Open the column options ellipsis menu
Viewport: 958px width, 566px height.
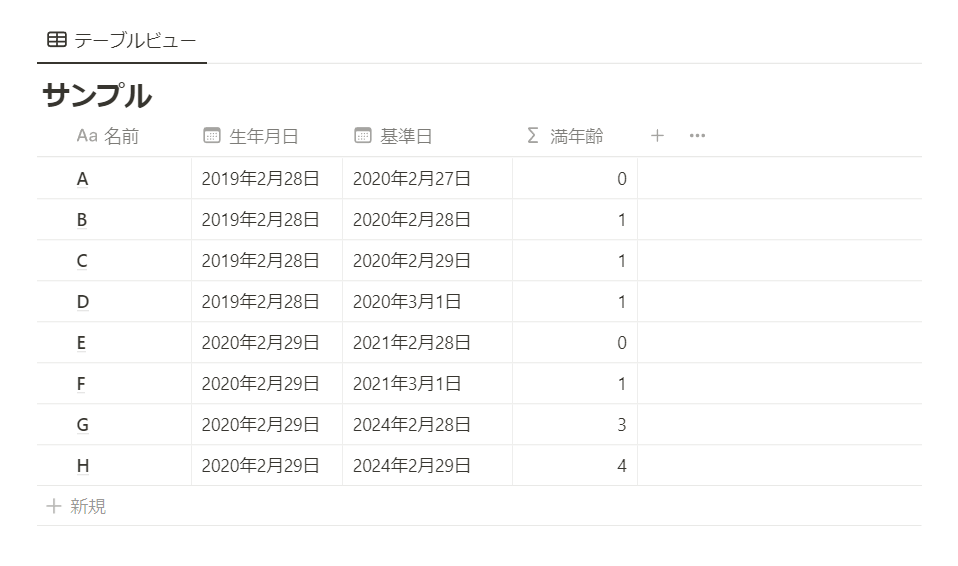click(x=697, y=136)
